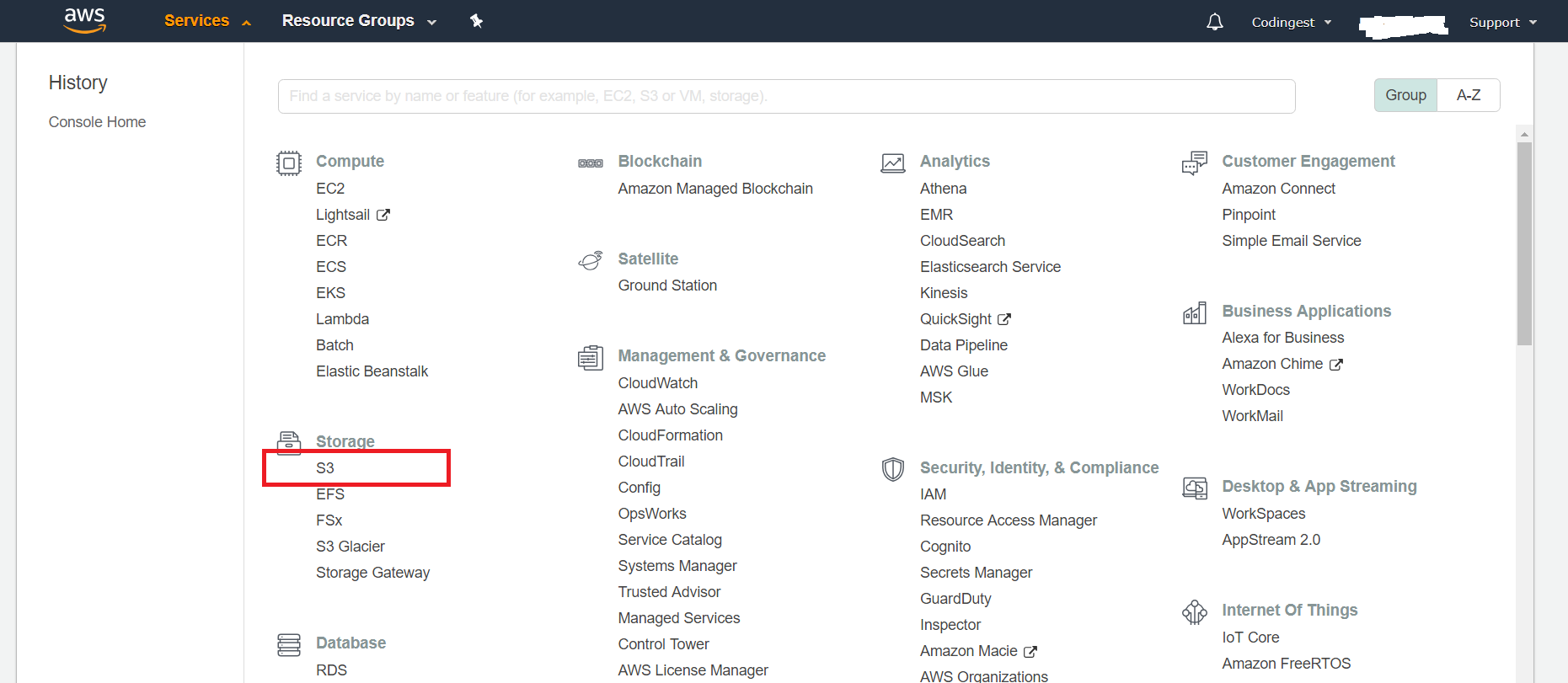Click the Internet Of Things icon
This screenshot has height=683, width=1568.
(1195, 611)
